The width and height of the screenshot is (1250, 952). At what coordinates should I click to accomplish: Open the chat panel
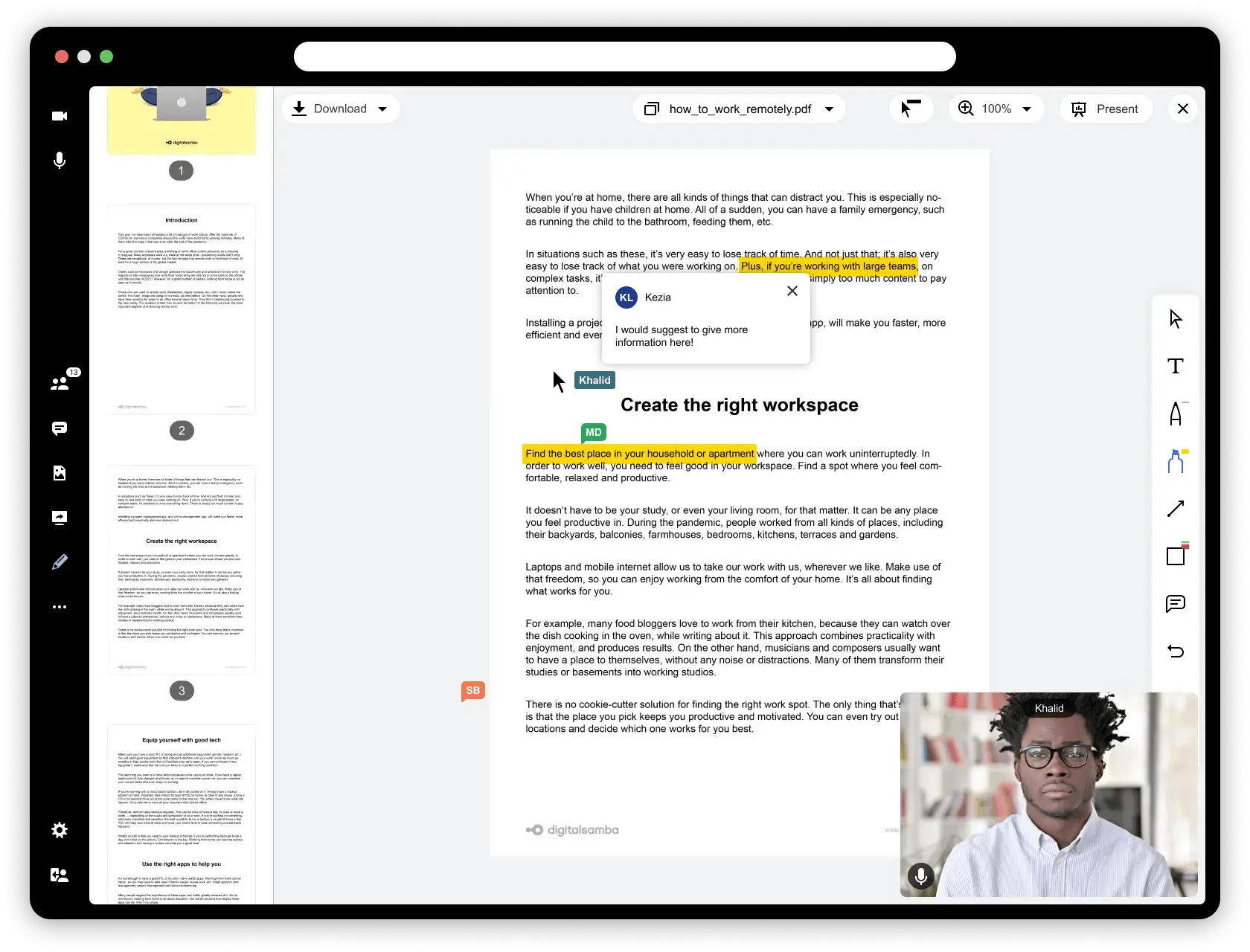click(60, 428)
